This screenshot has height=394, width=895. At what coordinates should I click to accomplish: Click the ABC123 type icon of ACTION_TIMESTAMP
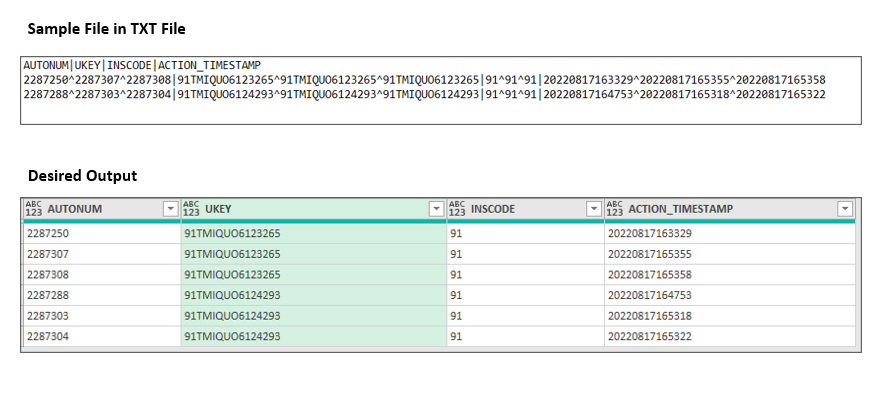tap(615, 209)
